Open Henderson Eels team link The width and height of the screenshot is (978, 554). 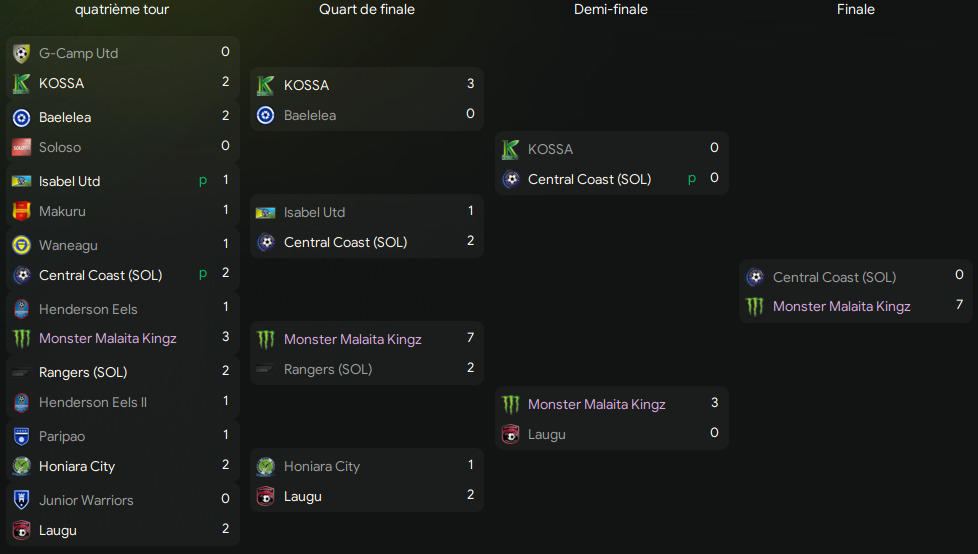coord(88,309)
